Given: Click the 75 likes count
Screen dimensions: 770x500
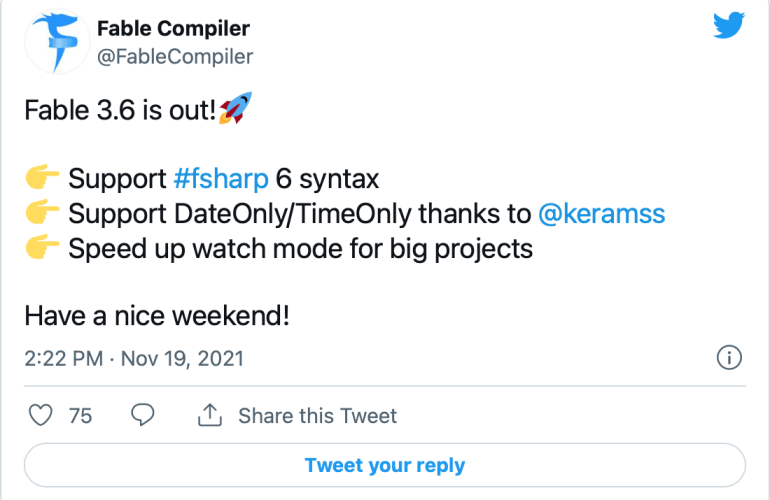Looking at the screenshot, I should point(80,416).
